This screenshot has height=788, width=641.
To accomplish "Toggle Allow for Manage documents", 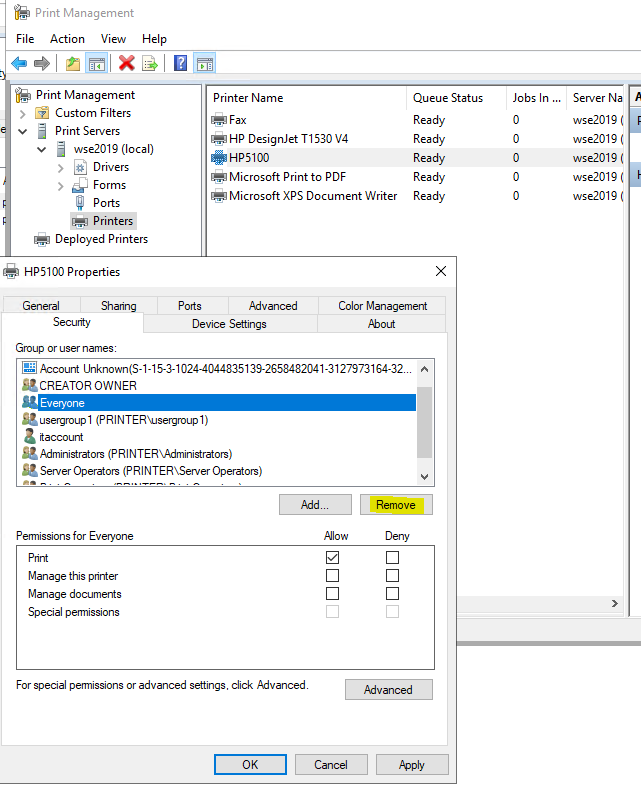I will (332, 594).
